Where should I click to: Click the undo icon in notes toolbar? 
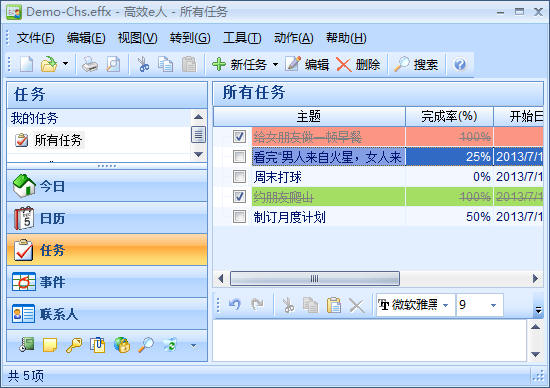point(235,305)
